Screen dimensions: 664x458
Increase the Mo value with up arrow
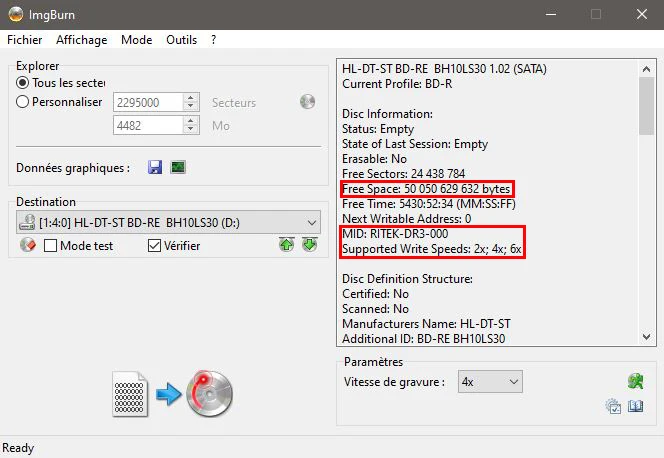pyautogui.click(x=191, y=121)
